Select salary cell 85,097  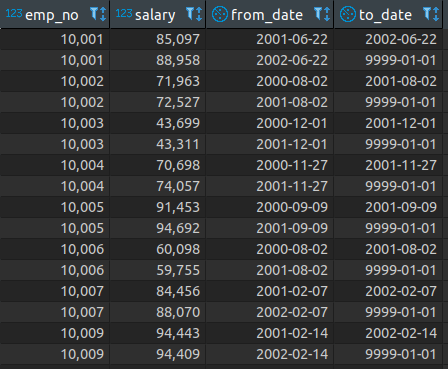pyautogui.click(x=158, y=39)
